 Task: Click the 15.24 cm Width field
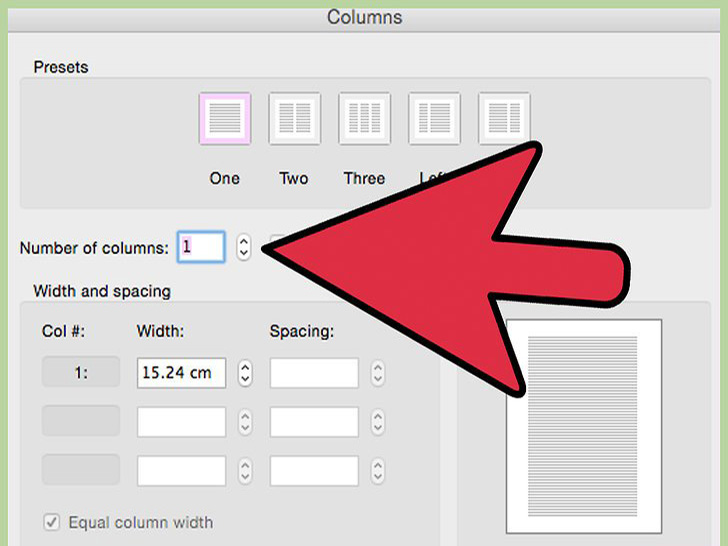pyautogui.click(x=181, y=373)
